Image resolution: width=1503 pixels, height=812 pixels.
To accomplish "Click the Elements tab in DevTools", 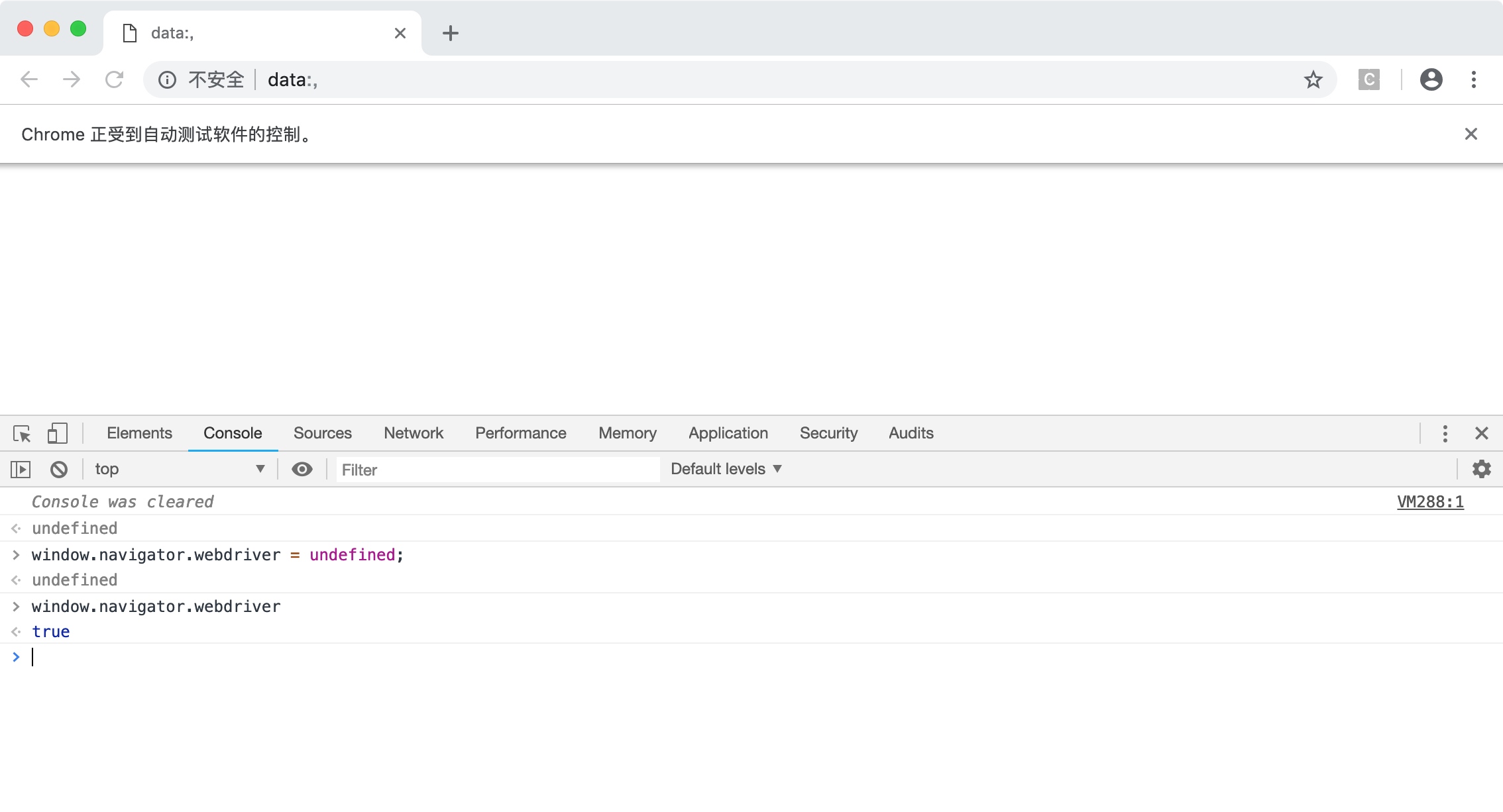I will pyautogui.click(x=139, y=433).
